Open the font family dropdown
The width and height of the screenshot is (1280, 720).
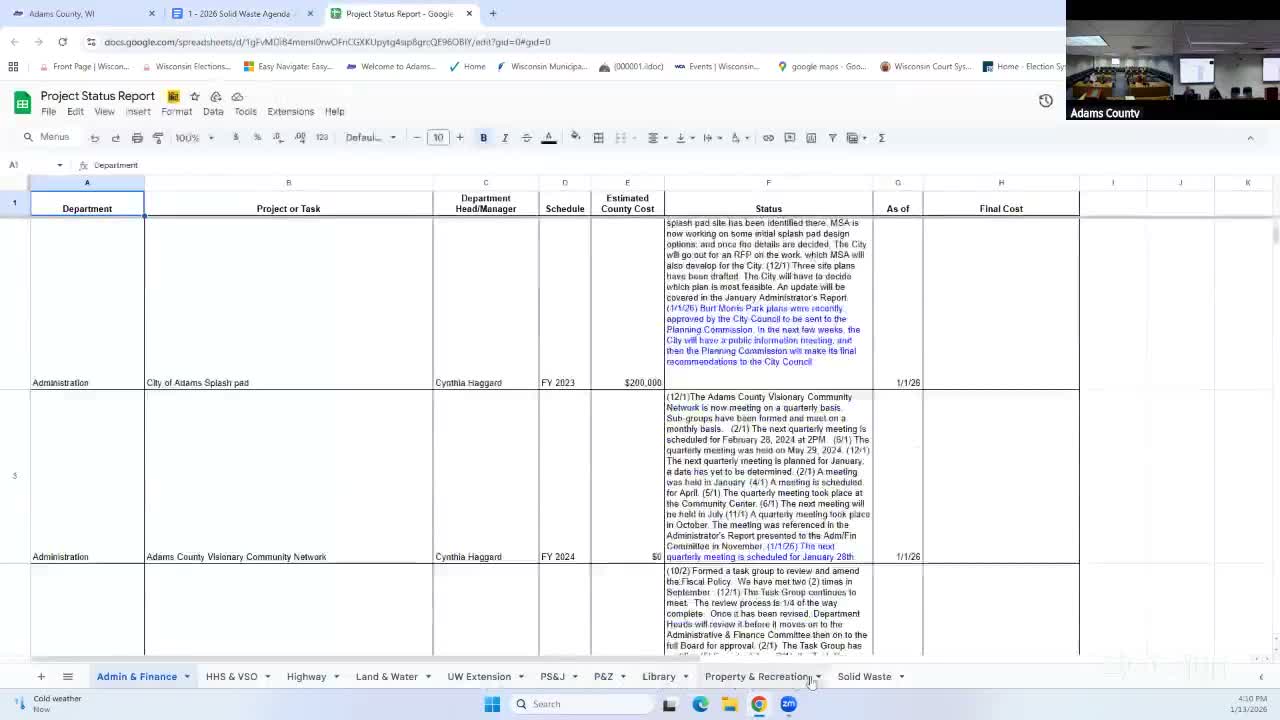(x=371, y=138)
